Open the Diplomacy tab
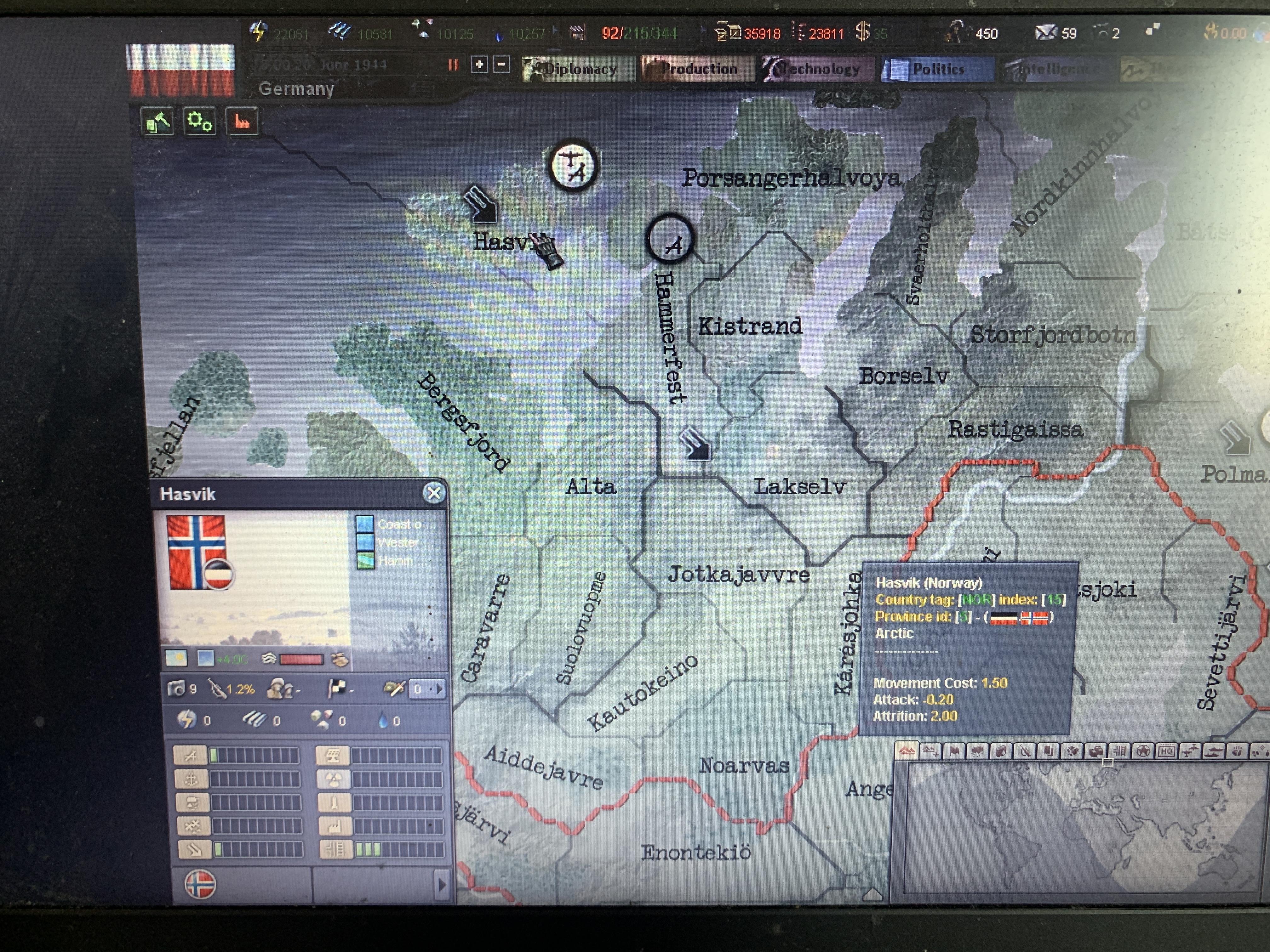The height and width of the screenshot is (952, 1270). coord(578,69)
